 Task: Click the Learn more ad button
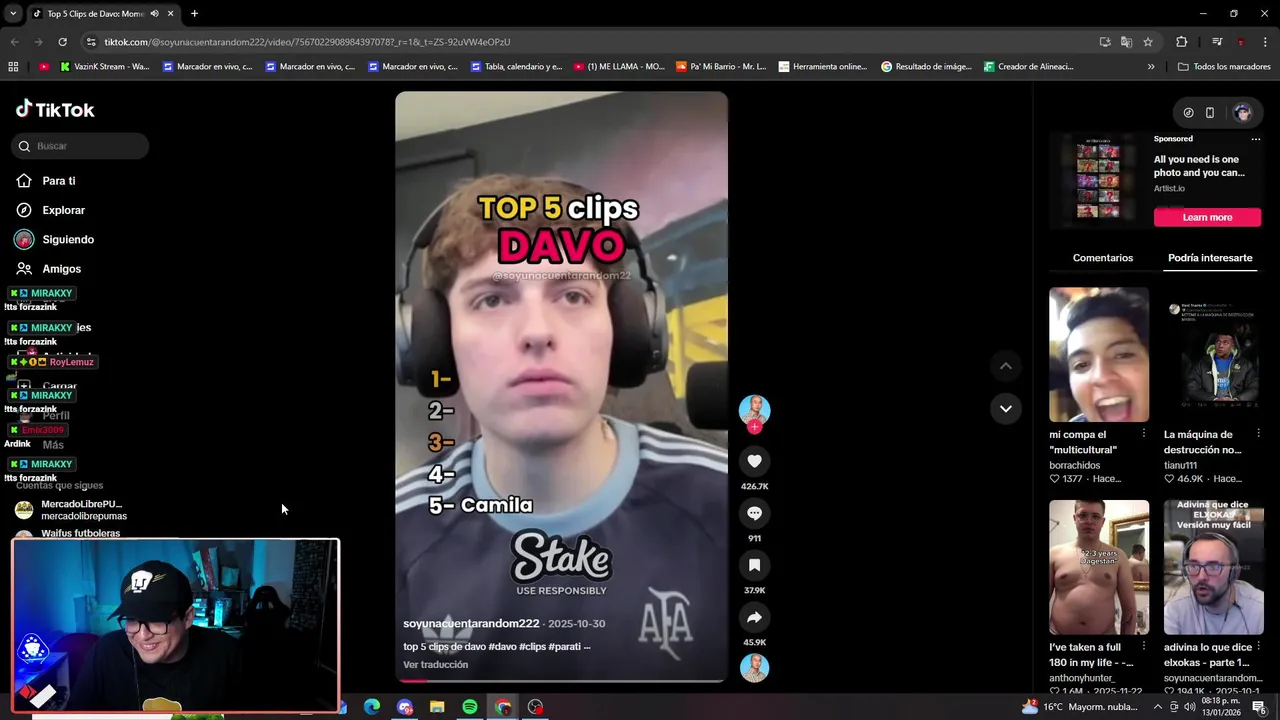pyautogui.click(x=1207, y=217)
